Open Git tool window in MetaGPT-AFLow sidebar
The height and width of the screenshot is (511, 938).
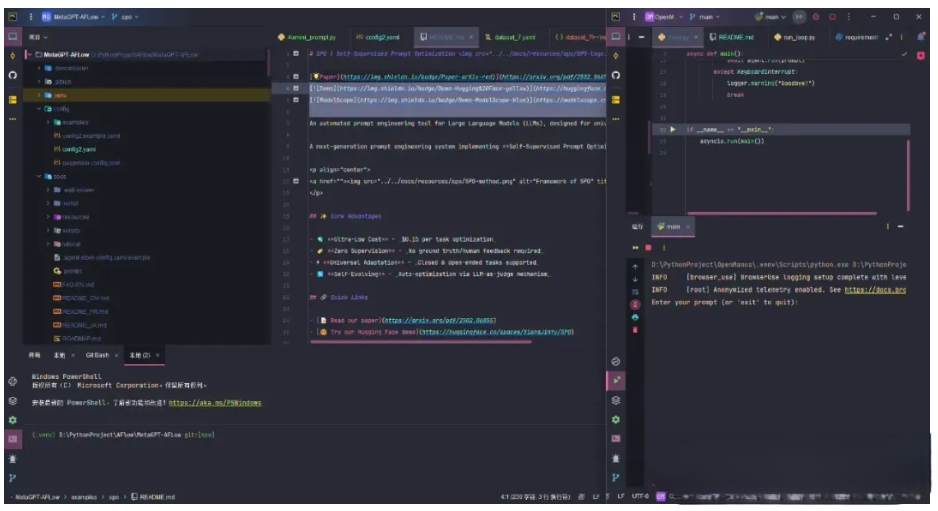(x=13, y=478)
